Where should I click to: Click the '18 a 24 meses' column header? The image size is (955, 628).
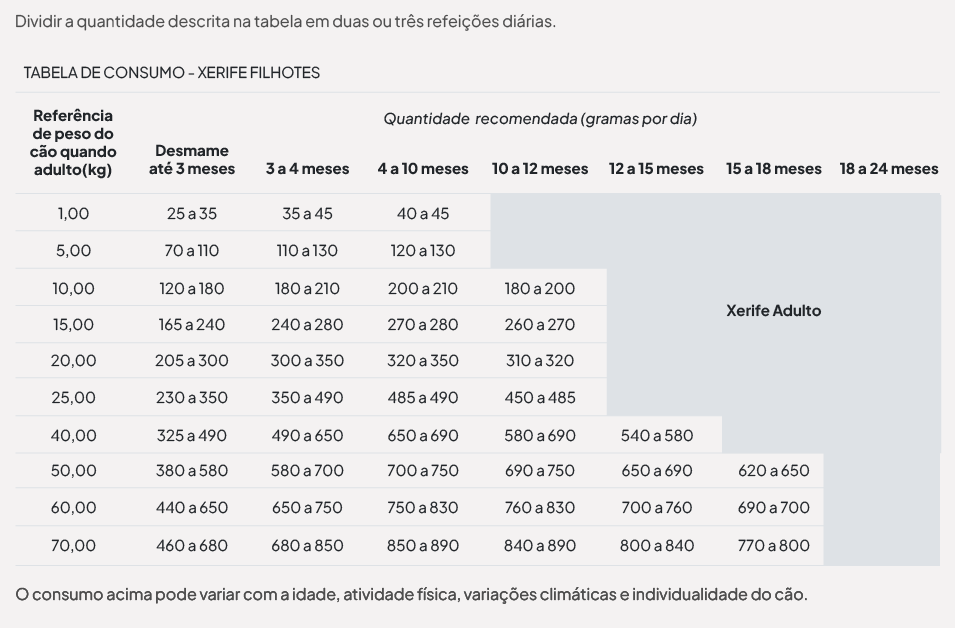click(888, 169)
